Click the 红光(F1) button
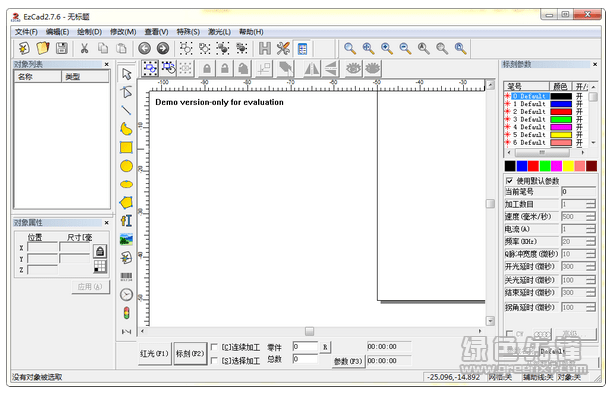The width and height of the screenshot is (609, 394). click(155, 354)
